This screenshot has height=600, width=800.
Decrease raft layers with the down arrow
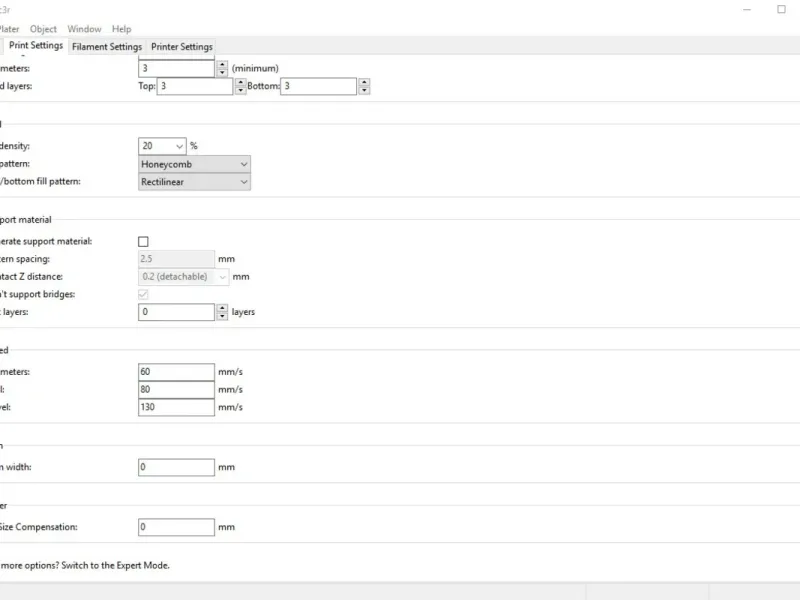[222, 316]
